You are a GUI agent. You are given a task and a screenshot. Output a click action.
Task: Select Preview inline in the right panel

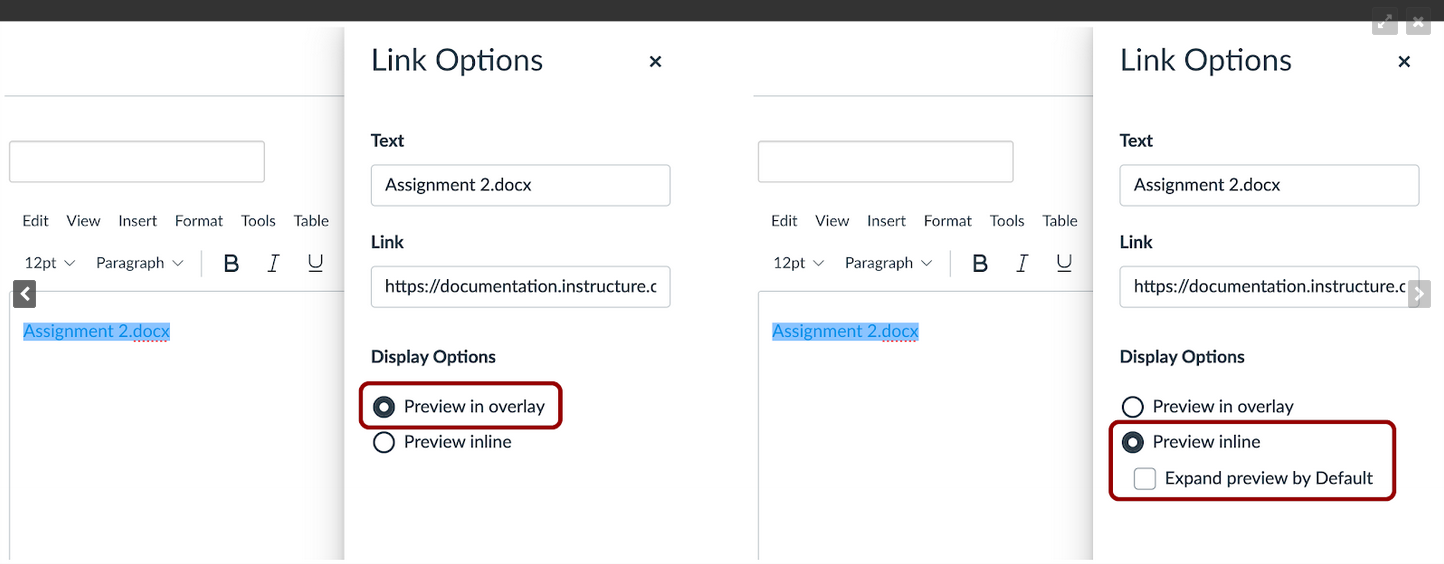(x=1133, y=442)
